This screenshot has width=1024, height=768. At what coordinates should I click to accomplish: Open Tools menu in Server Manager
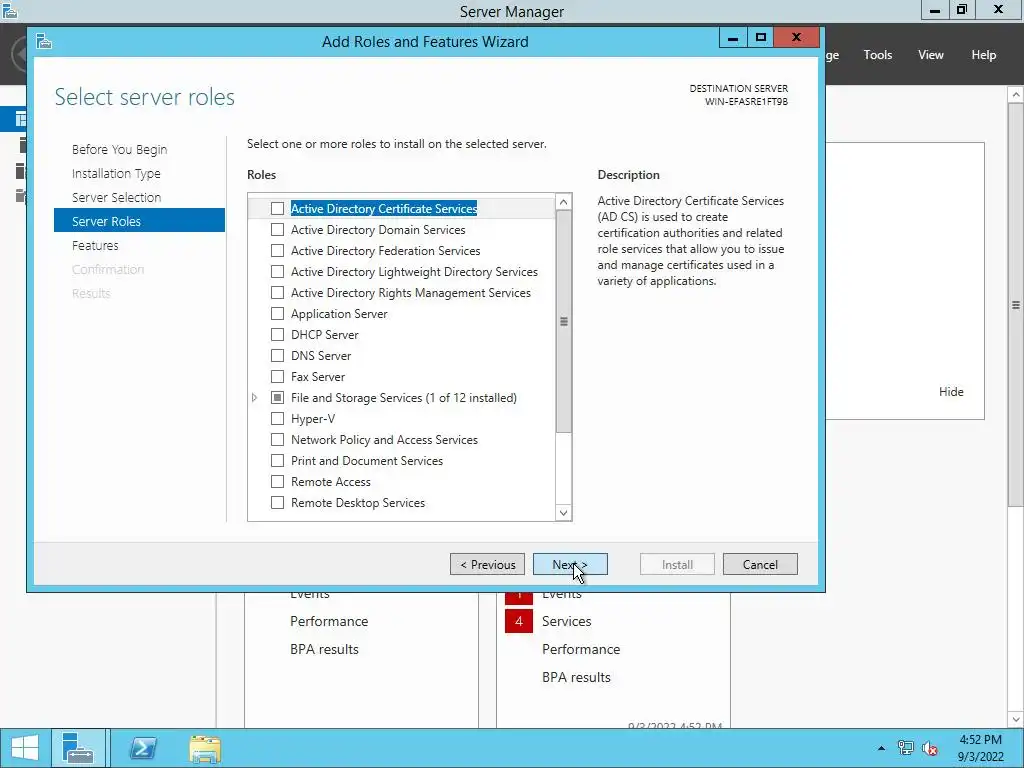[878, 55]
